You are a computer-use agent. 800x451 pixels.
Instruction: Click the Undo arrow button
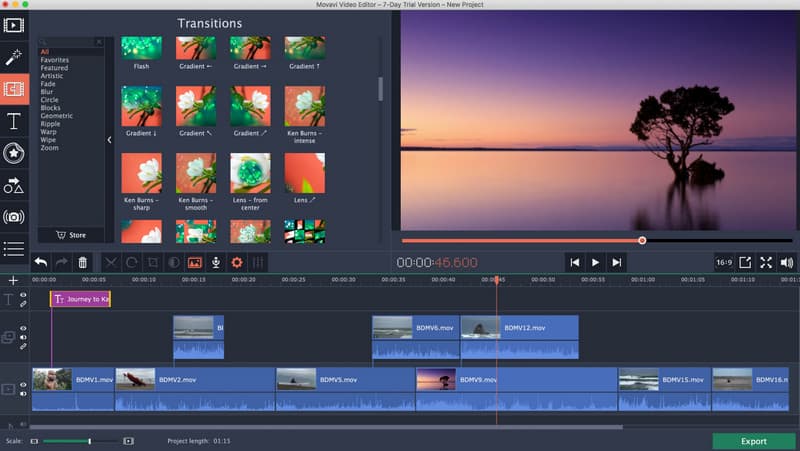coord(41,262)
